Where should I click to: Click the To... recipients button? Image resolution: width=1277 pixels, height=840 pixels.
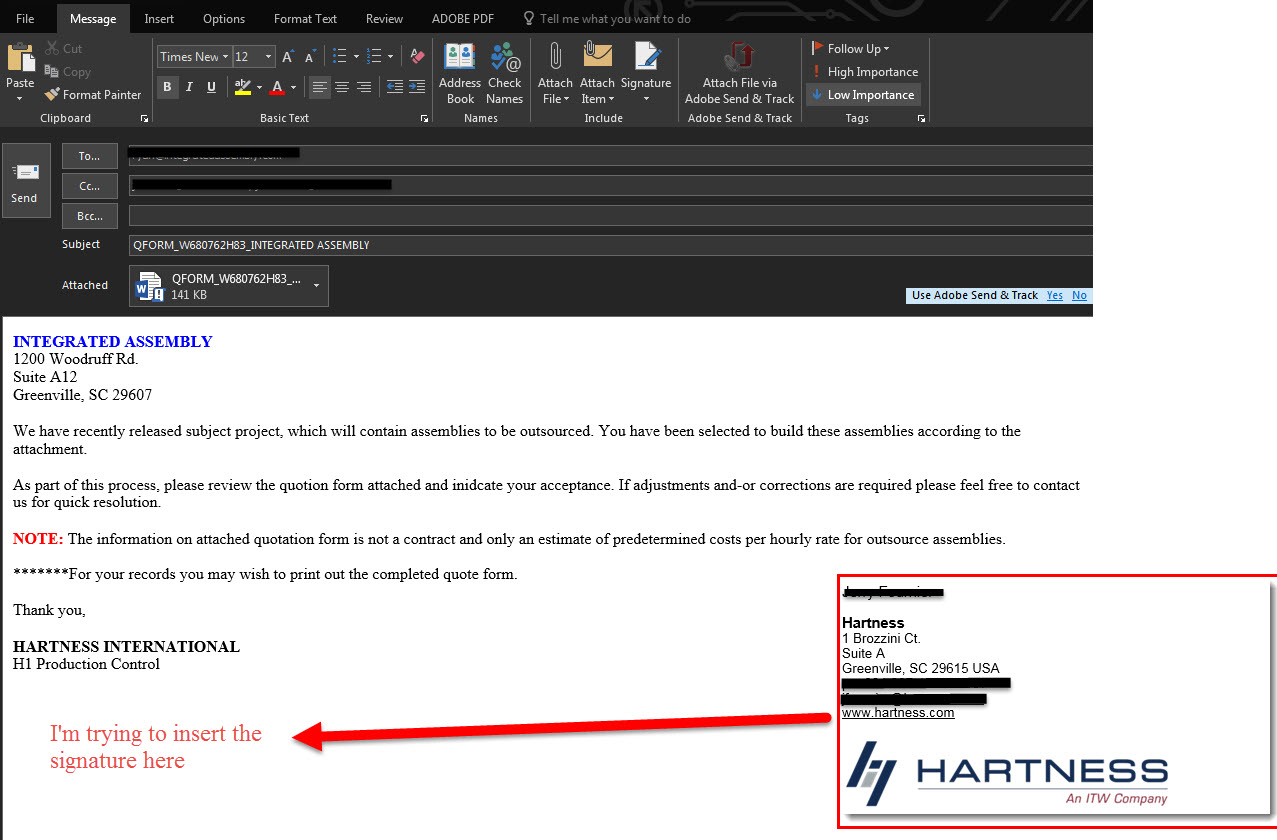click(x=90, y=156)
